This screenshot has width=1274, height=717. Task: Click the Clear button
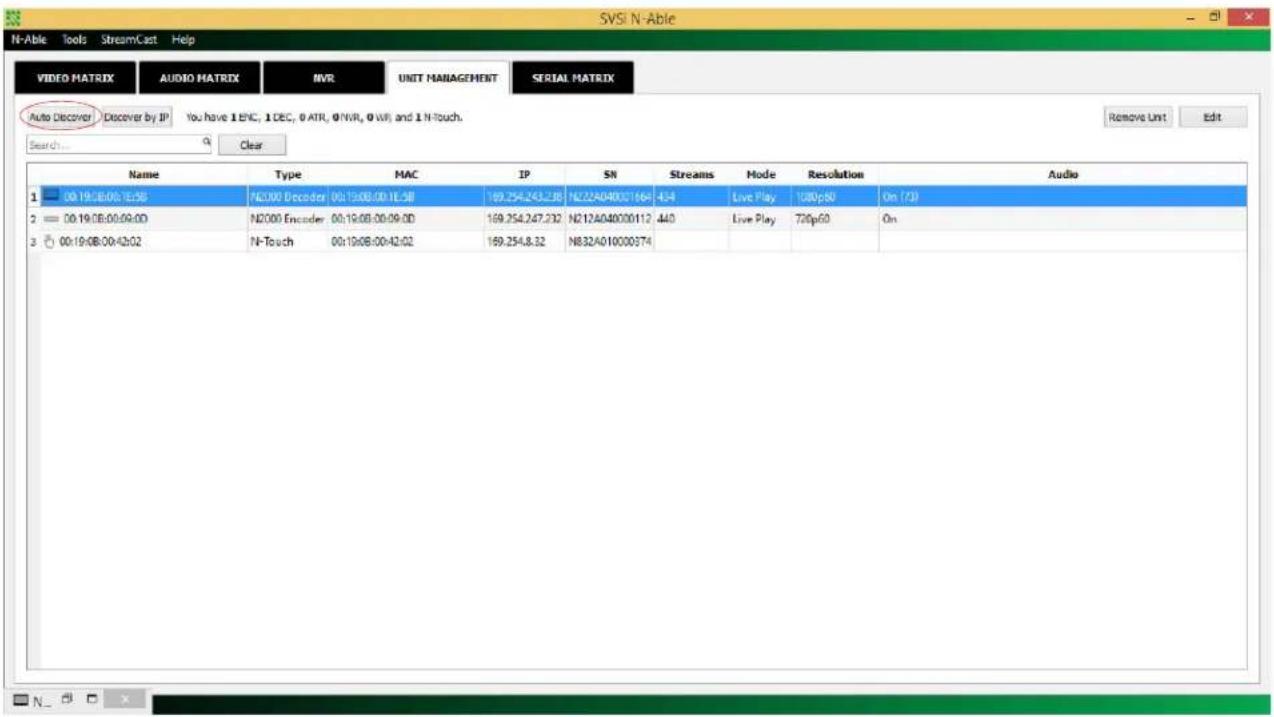(x=253, y=145)
